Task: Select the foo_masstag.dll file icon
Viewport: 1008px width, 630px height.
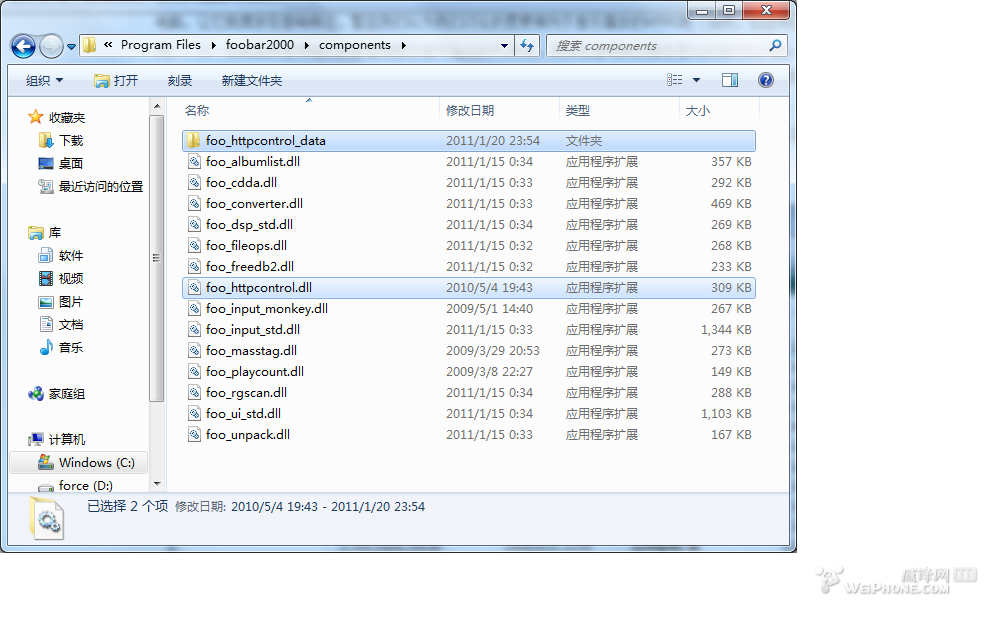Action: pyautogui.click(x=194, y=351)
